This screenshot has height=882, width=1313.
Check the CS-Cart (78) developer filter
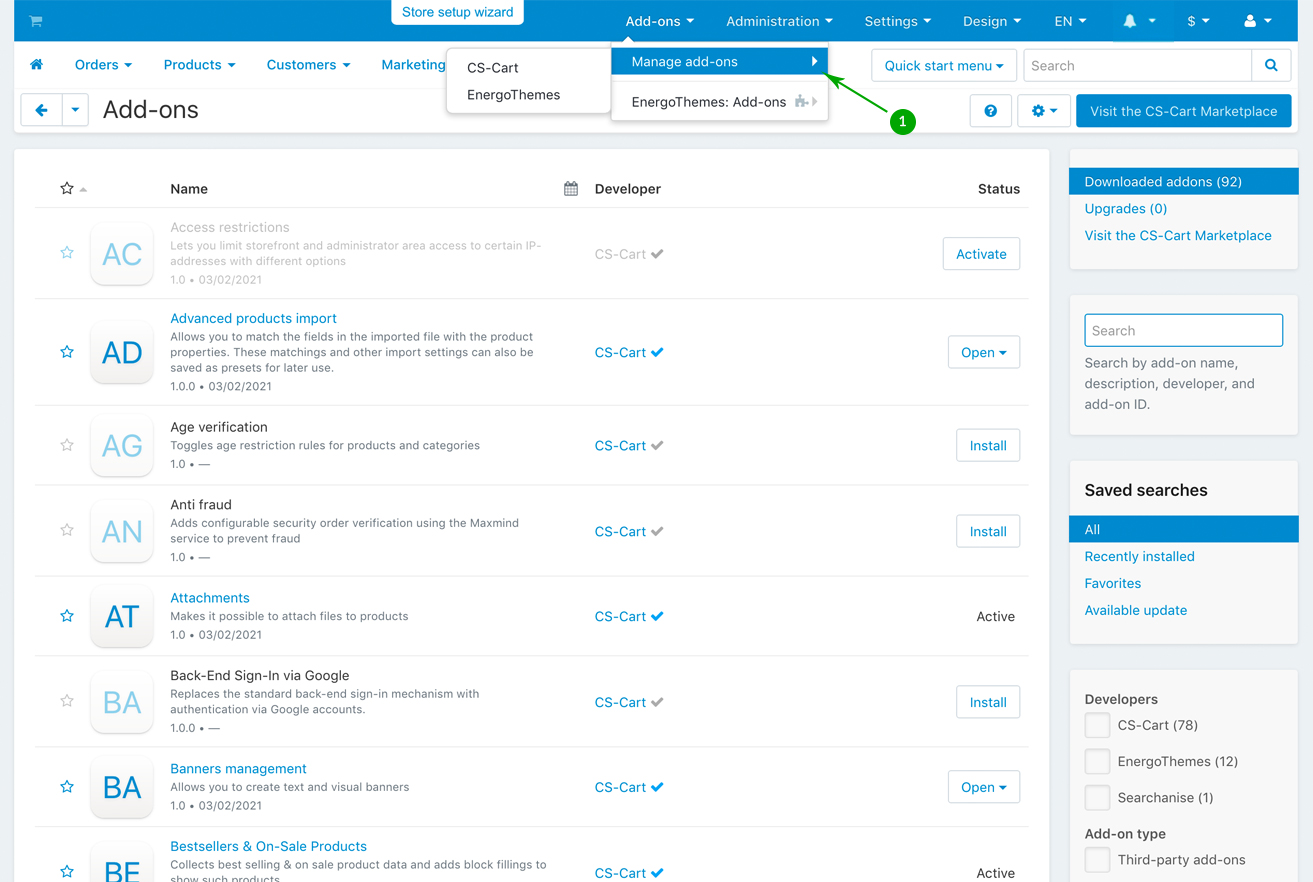(x=1097, y=725)
